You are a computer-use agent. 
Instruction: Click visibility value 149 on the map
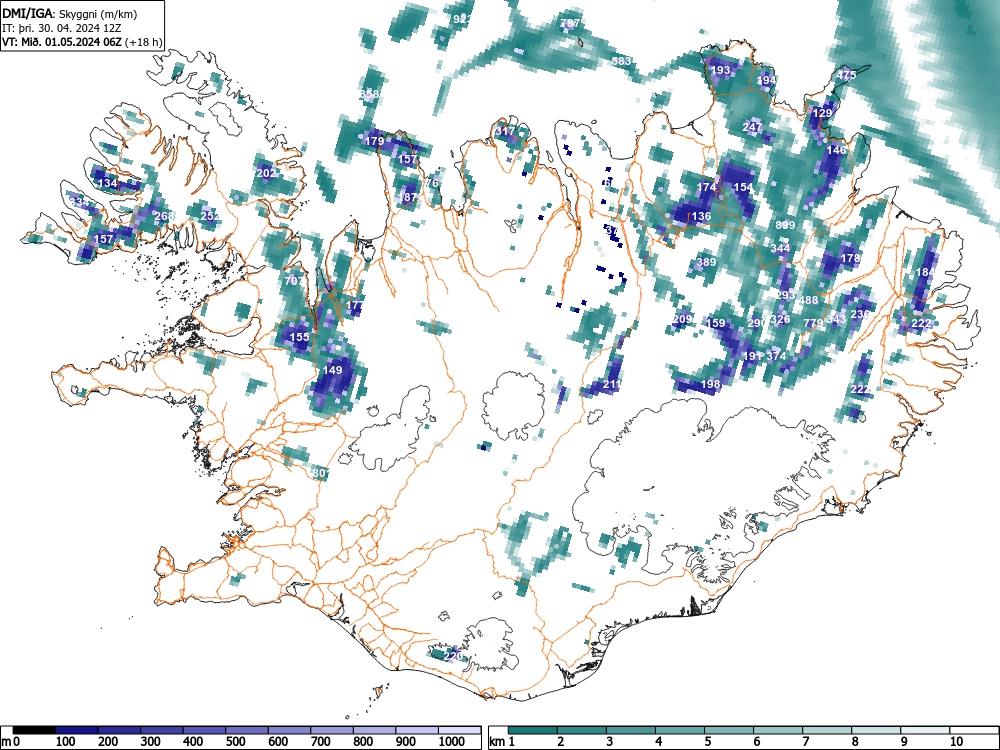click(x=332, y=370)
